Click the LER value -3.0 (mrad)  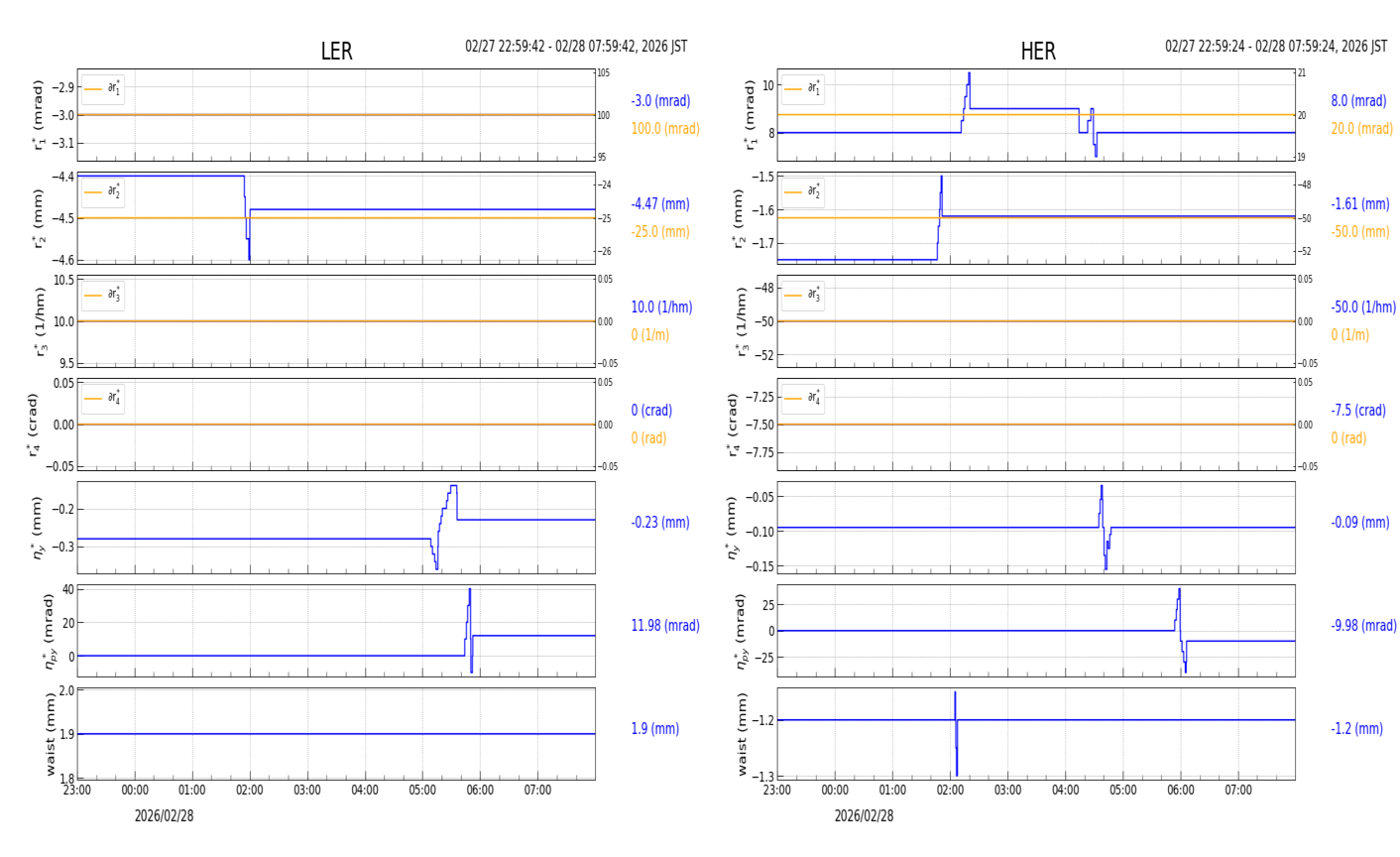[660, 101]
